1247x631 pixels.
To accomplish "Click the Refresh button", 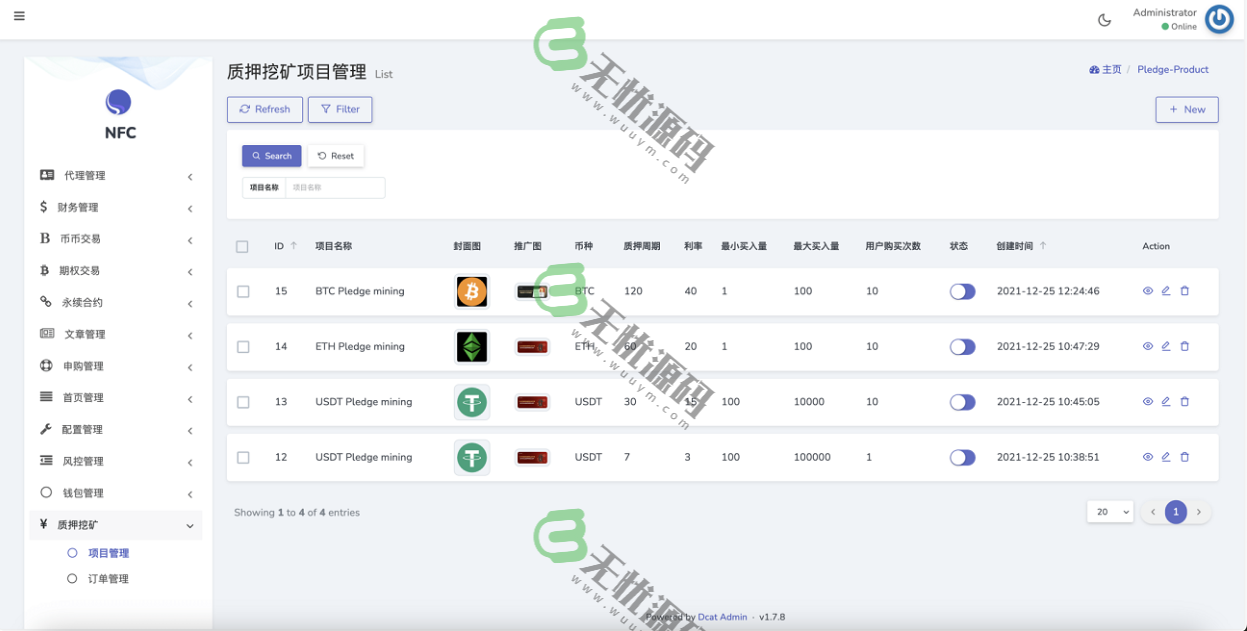I will pyautogui.click(x=264, y=109).
